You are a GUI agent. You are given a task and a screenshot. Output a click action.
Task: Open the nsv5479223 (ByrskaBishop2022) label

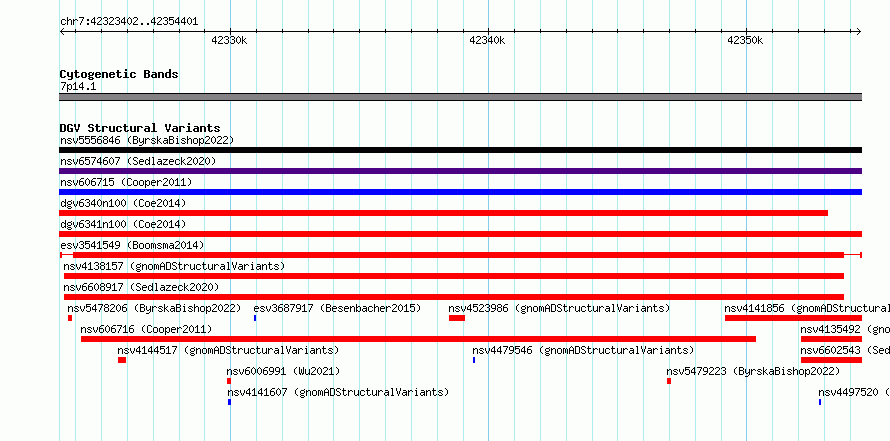(x=753, y=371)
